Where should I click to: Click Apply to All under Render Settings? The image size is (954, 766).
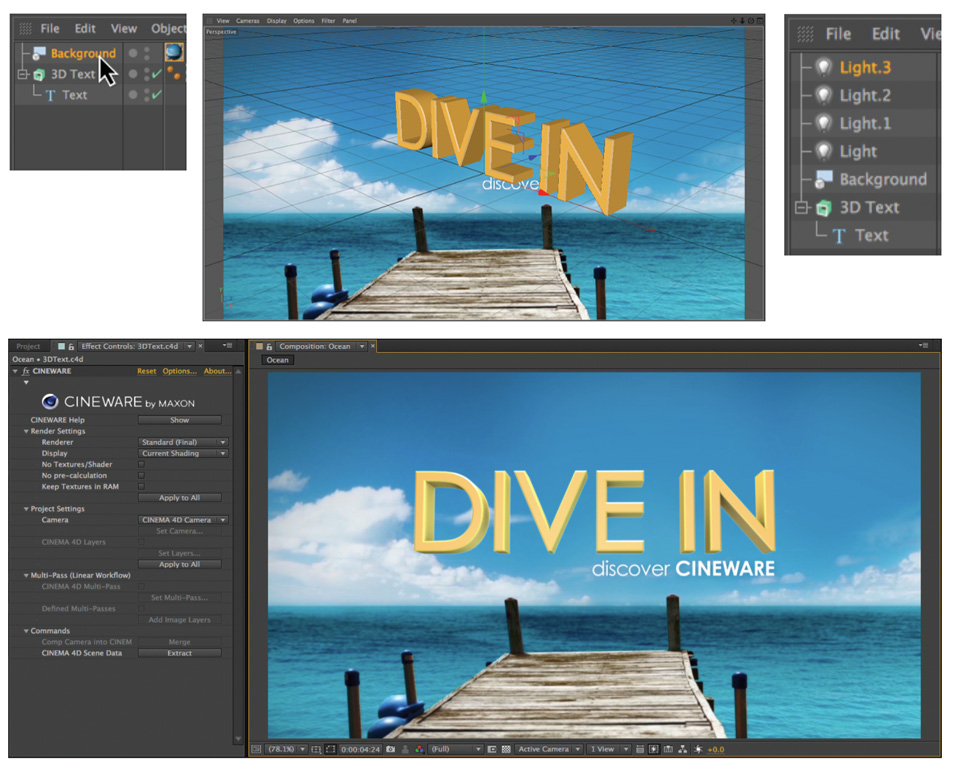pyautogui.click(x=179, y=498)
